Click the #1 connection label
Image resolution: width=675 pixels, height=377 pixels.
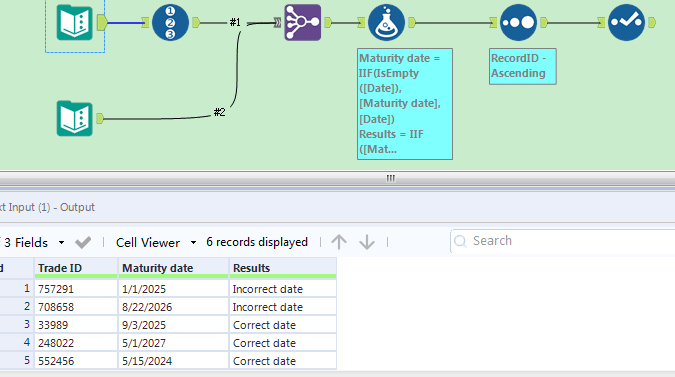click(235, 22)
